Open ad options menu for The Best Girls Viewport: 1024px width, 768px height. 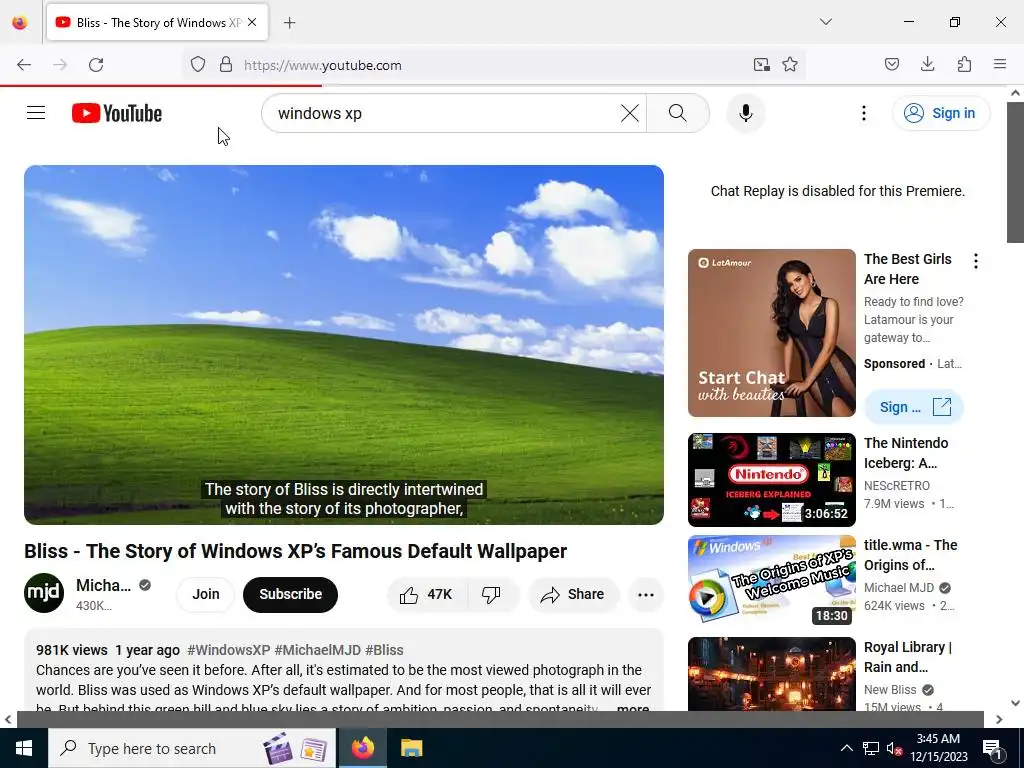click(x=976, y=261)
